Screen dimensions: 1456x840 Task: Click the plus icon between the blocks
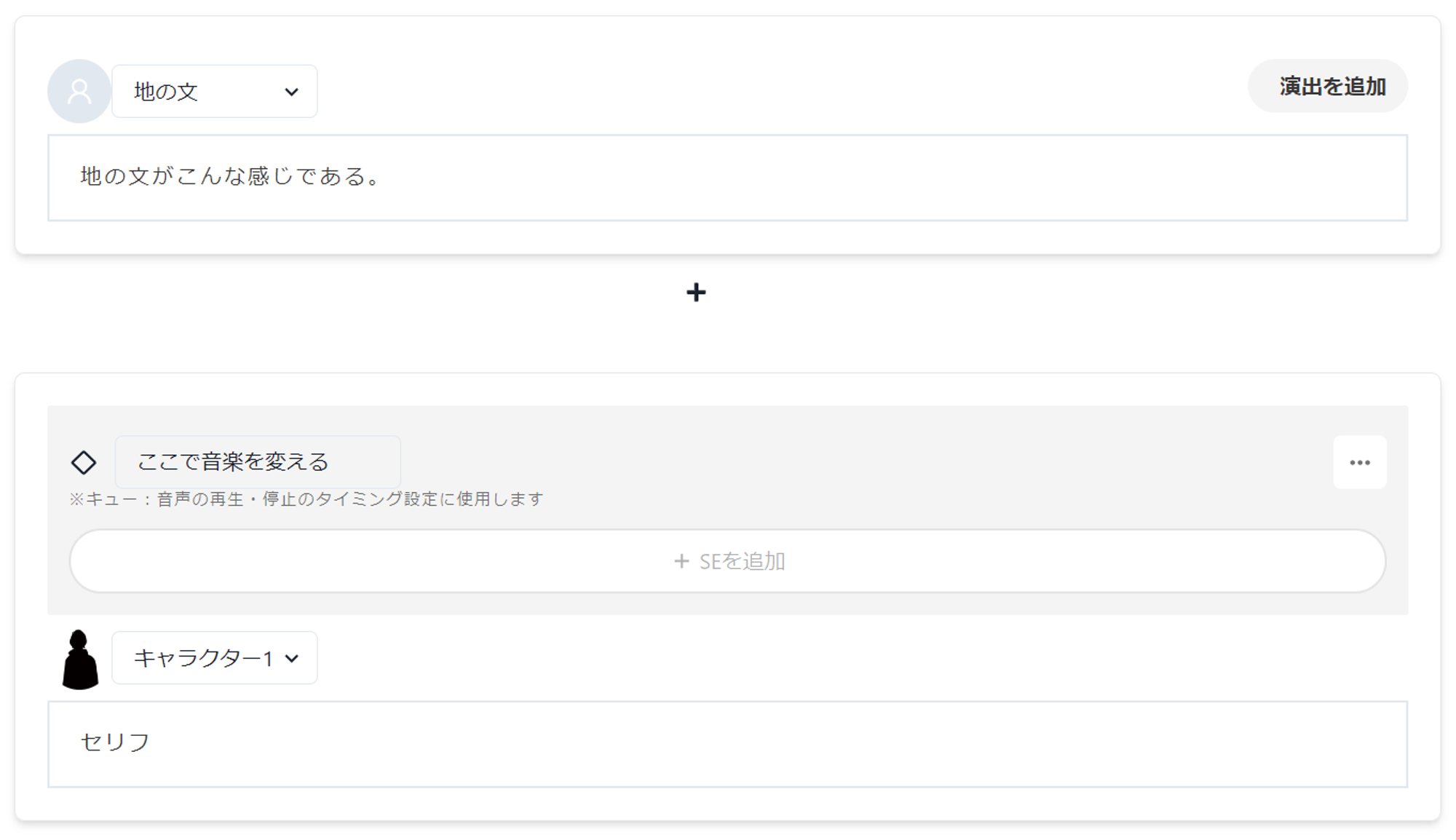[x=696, y=293]
